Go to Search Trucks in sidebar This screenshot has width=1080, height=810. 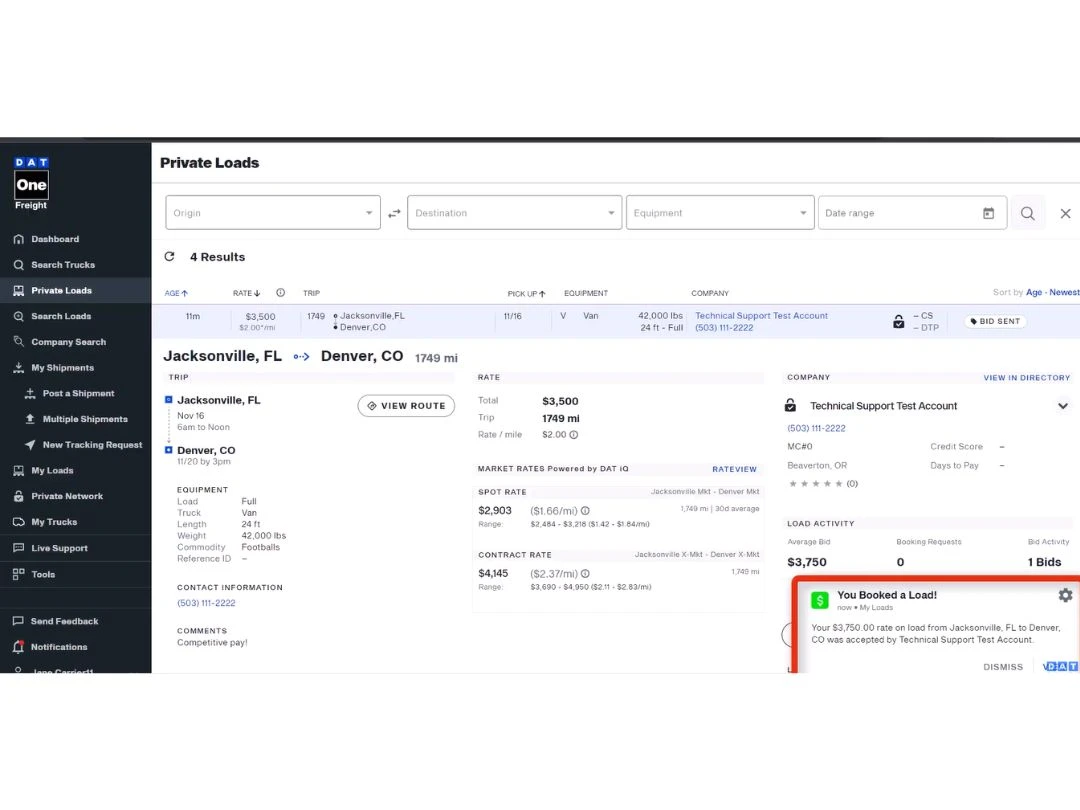tap(62, 265)
